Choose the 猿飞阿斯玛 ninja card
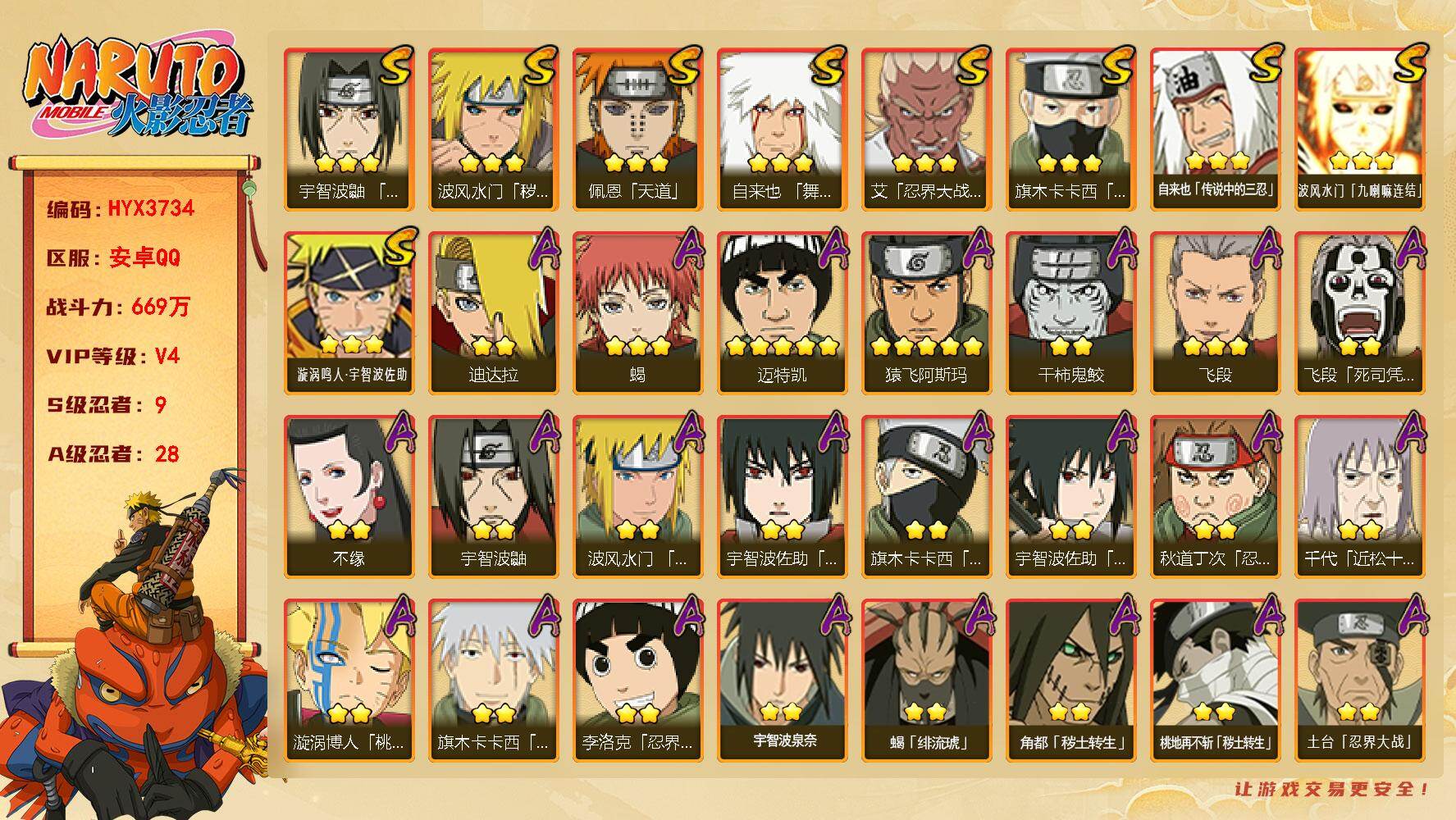This screenshot has width=1456, height=820. pos(926,312)
